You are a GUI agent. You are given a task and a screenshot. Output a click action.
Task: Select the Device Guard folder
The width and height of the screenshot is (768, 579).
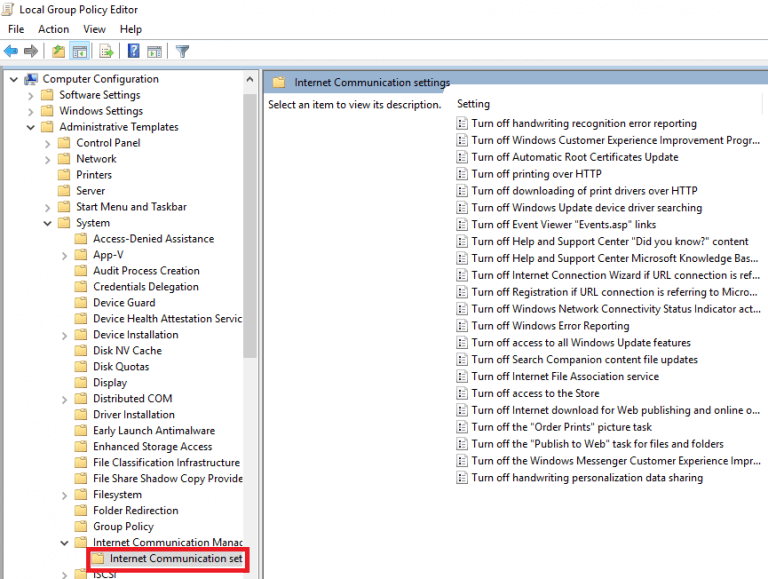(124, 303)
